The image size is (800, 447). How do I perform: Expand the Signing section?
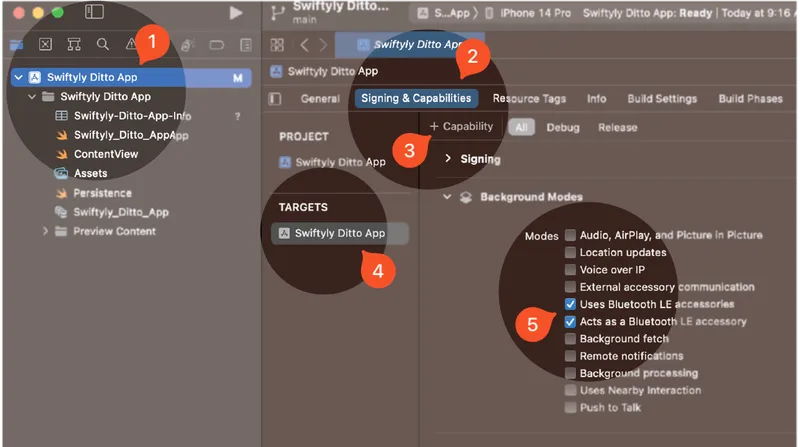pyautogui.click(x=448, y=159)
